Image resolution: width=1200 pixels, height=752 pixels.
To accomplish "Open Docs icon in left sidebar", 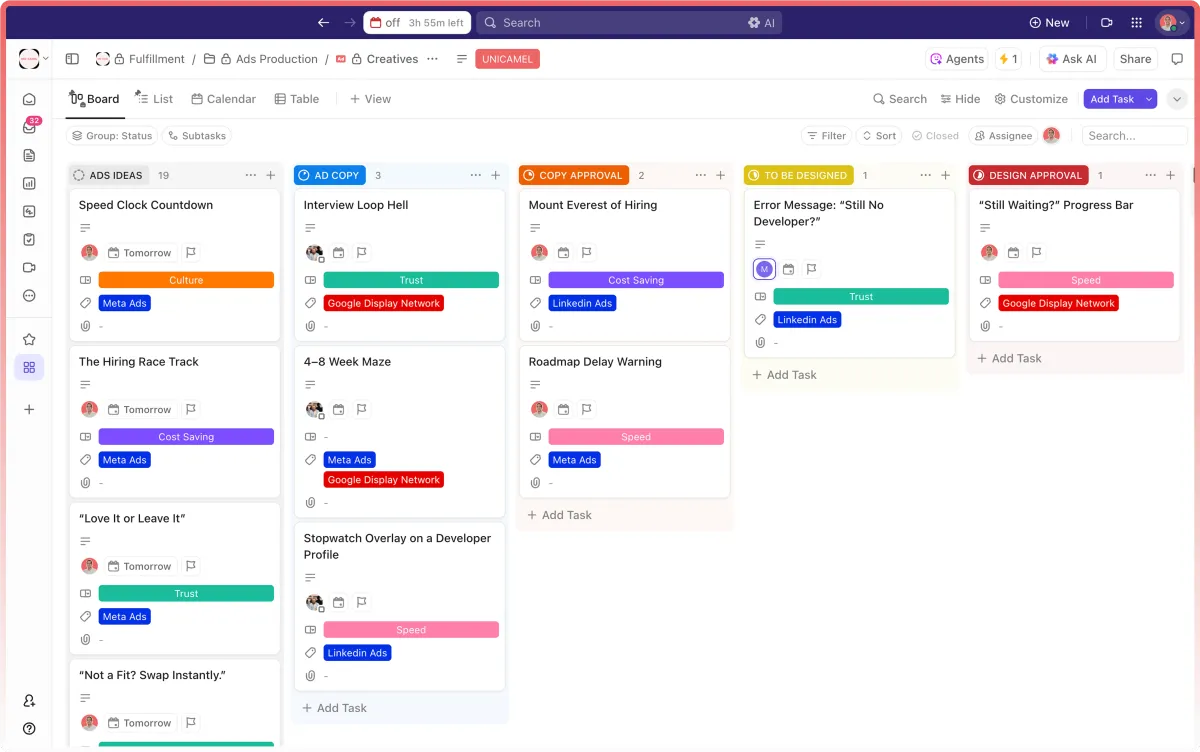I will click(29, 155).
